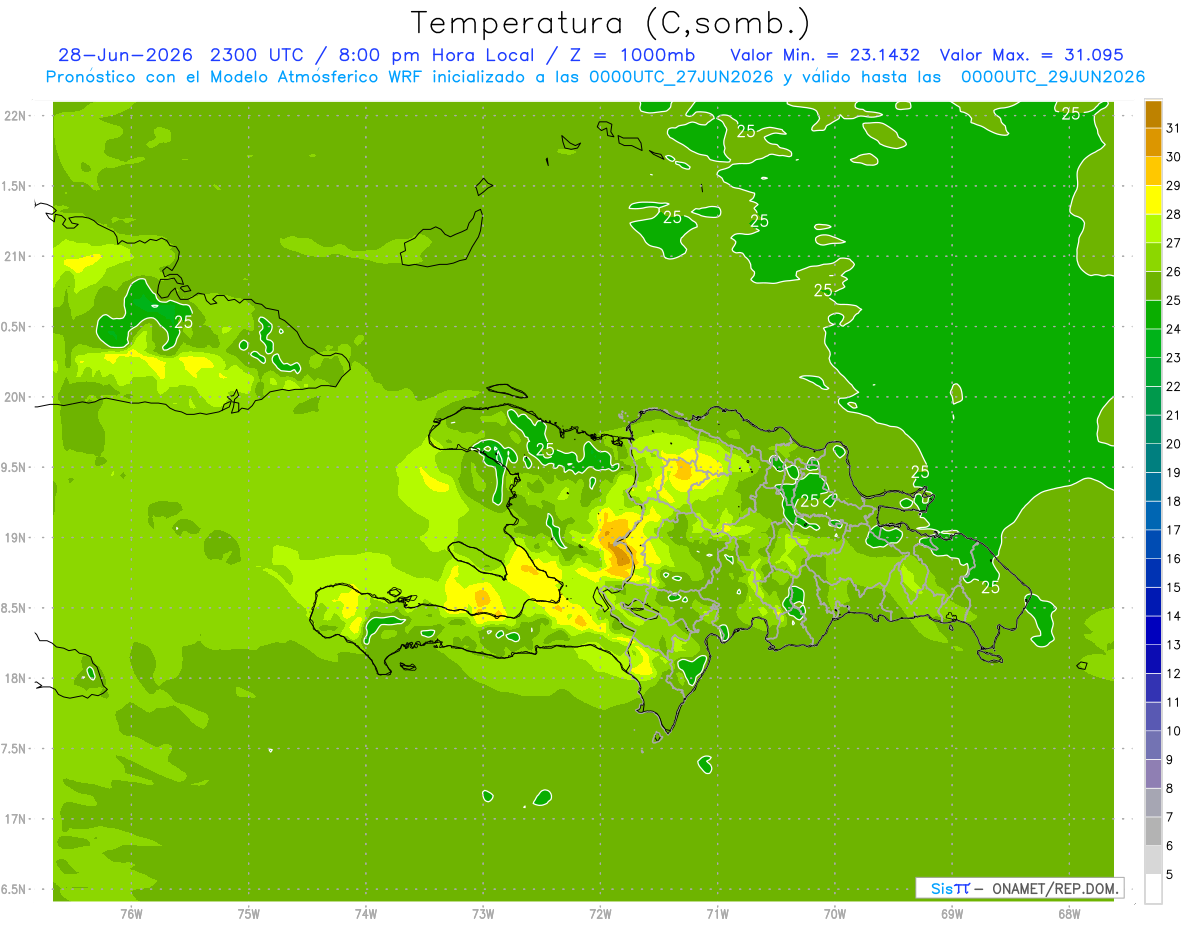Select legend color band above 31
This screenshot has width=1200, height=927.
(1153, 114)
